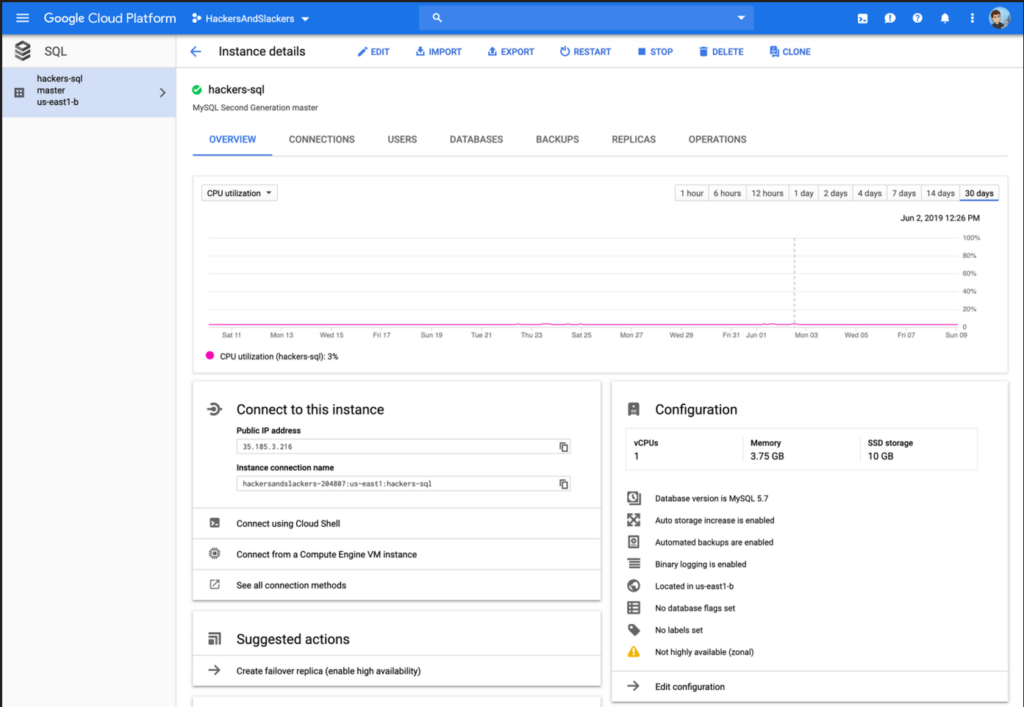The width and height of the screenshot is (1024, 707).
Task: Open your account avatar menu
Action: (997, 17)
